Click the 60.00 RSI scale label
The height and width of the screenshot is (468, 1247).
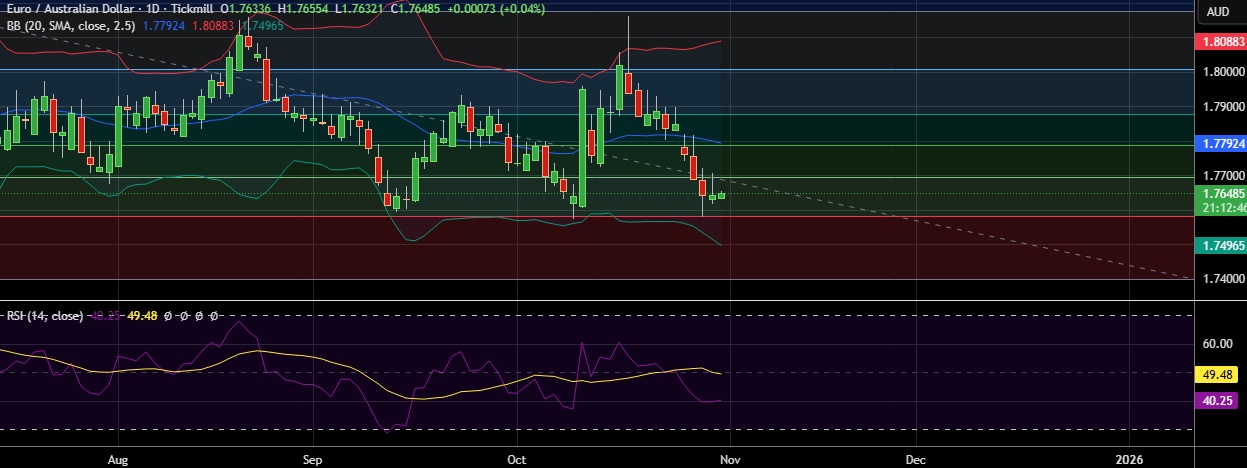click(x=1219, y=344)
